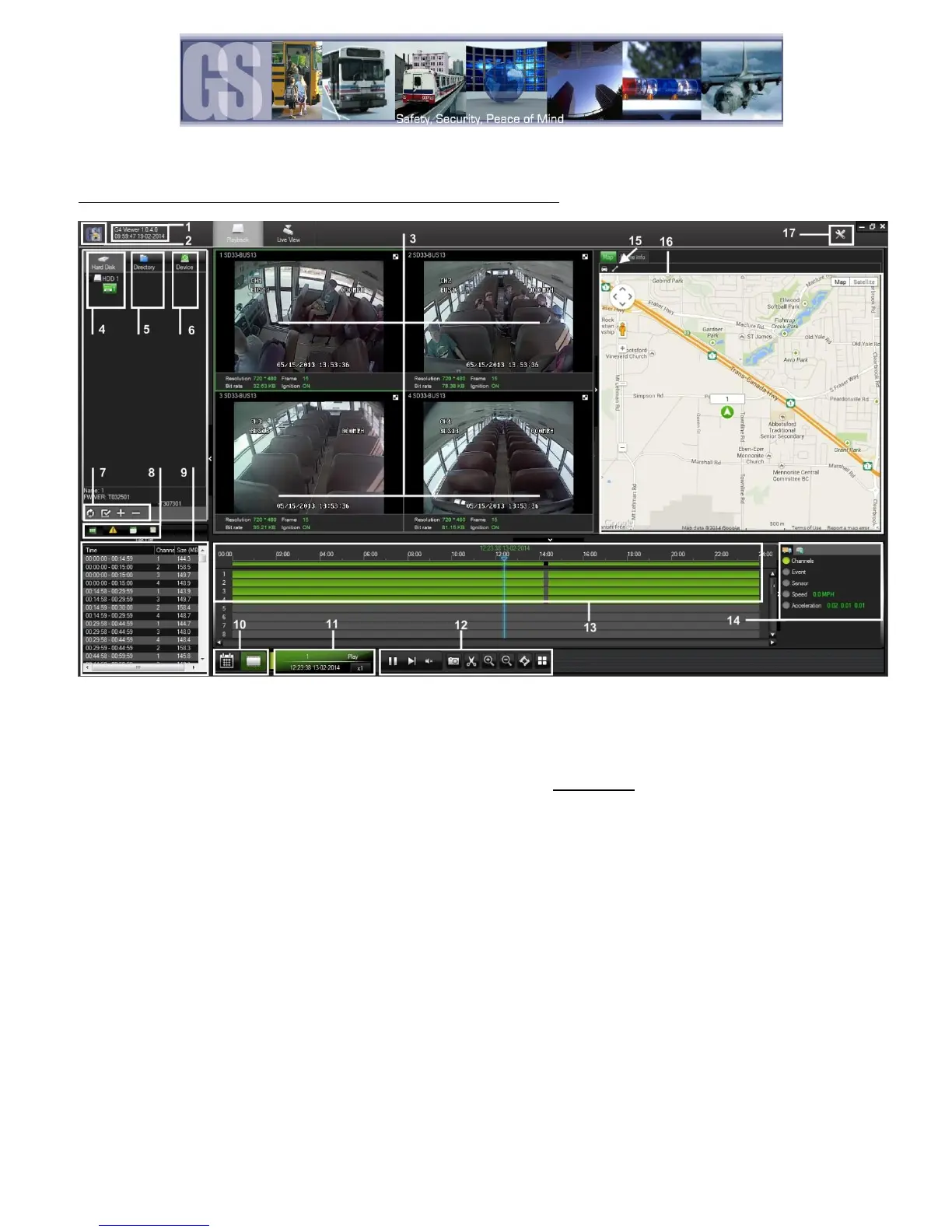This screenshot has width=952, height=1232.
Task: Click the green vehicle location marker
Action: pyautogui.click(x=727, y=412)
